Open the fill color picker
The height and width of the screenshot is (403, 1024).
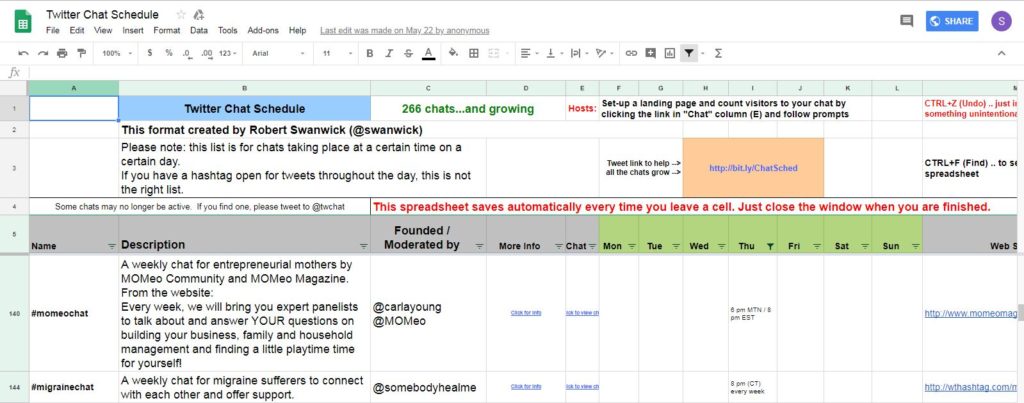click(x=453, y=53)
